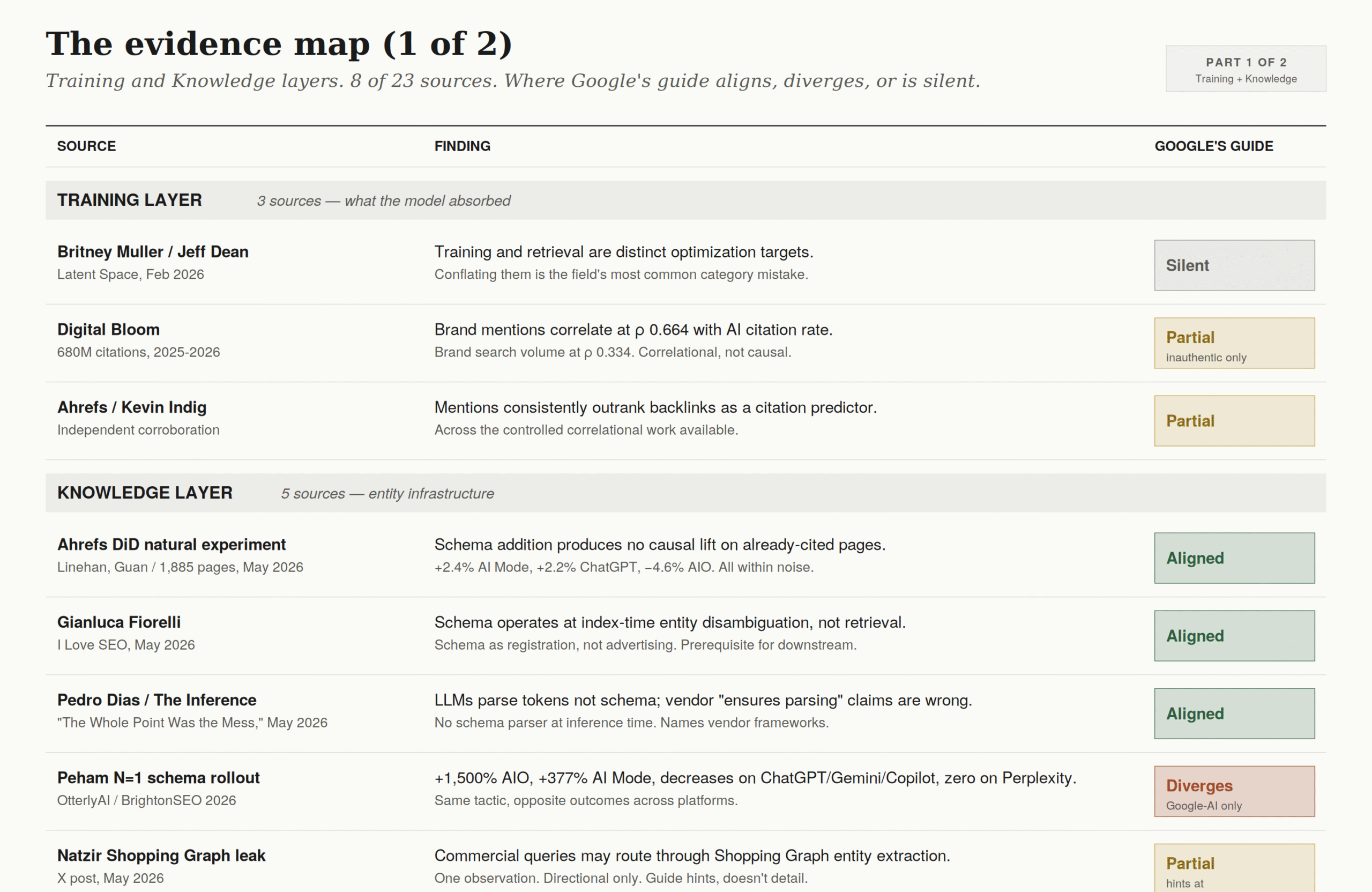Click finding 'Brand mentions correlate at ρ 0.664'

click(633, 330)
